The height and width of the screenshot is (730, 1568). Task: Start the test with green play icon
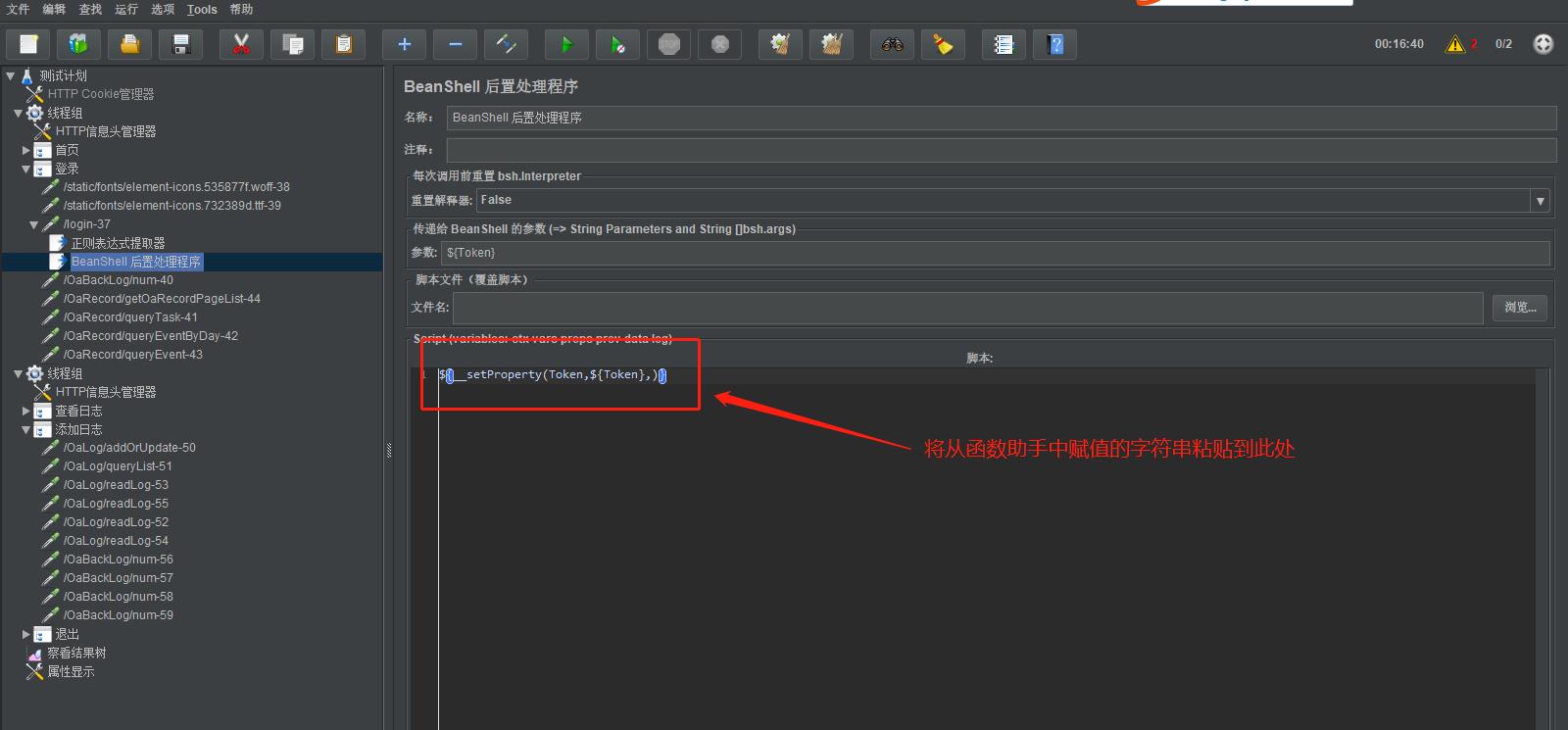[567, 44]
